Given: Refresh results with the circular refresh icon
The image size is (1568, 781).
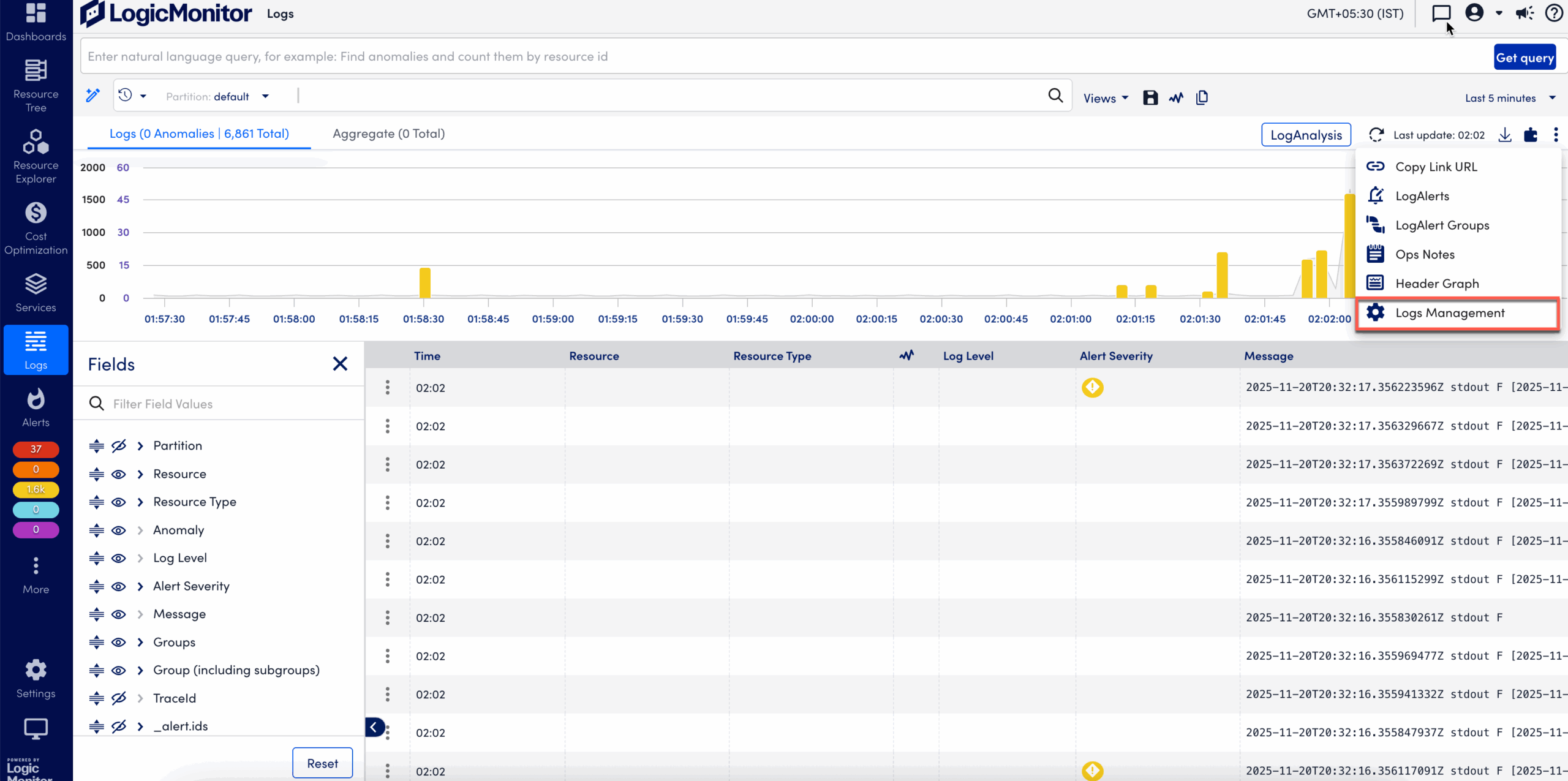Looking at the screenshot, I should 1376,135.
